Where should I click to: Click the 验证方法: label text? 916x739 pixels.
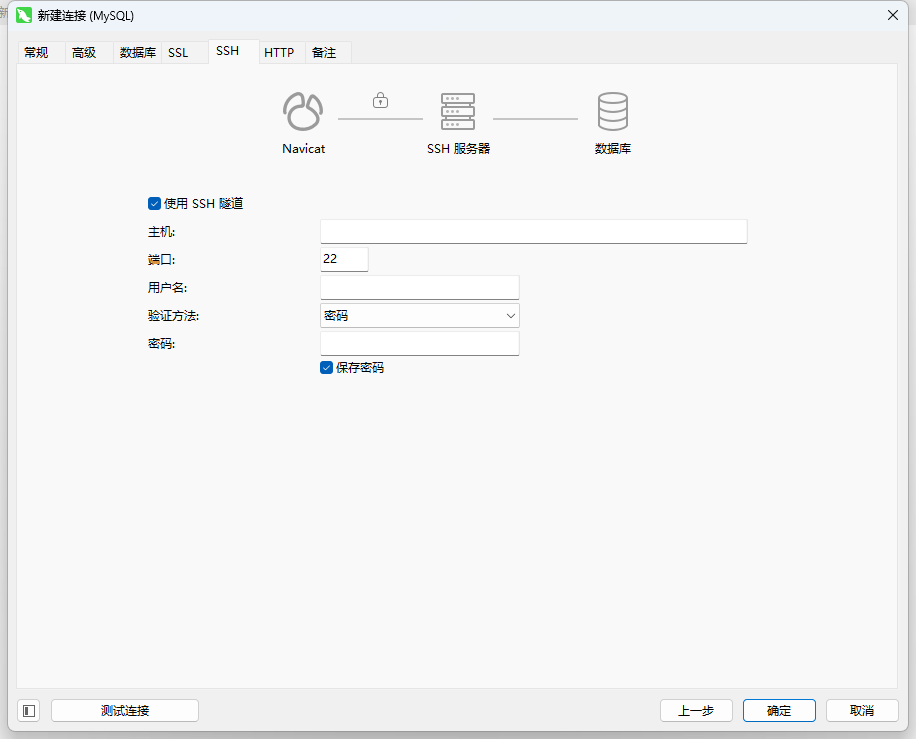pyautogui.click(x=174, y=316)
